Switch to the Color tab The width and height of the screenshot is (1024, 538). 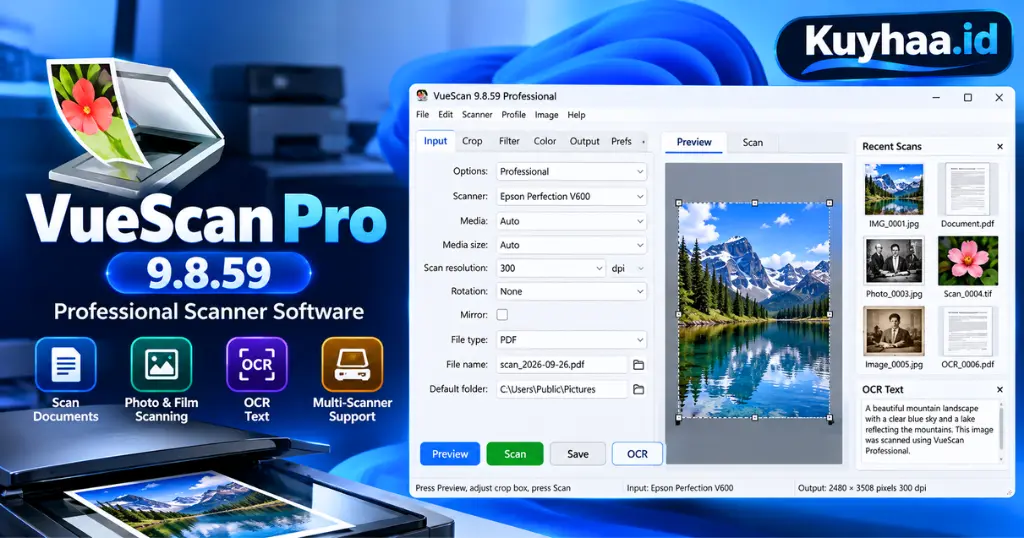545,141
